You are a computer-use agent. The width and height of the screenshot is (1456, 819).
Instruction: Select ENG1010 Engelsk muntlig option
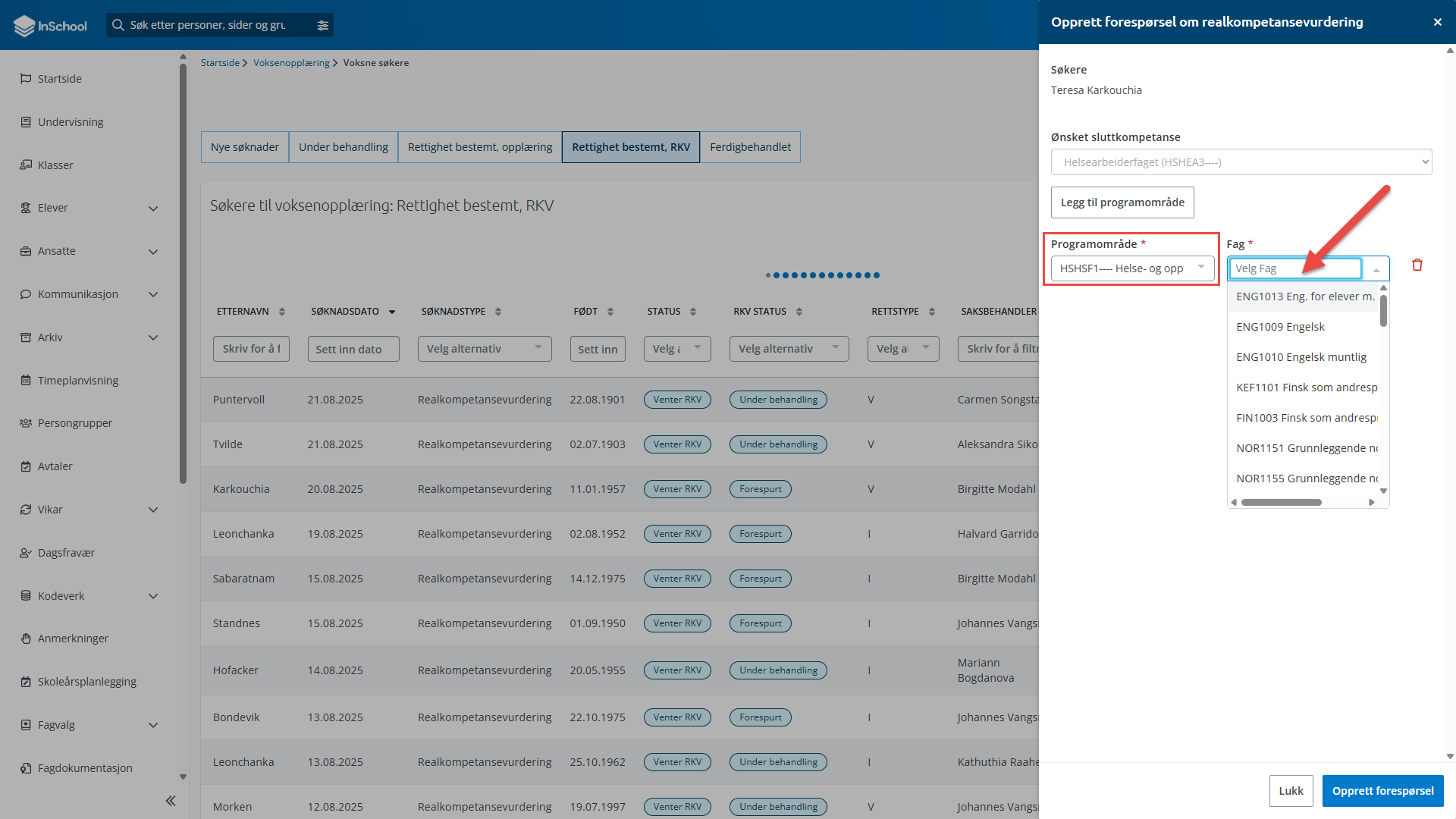pos(1303,357)
